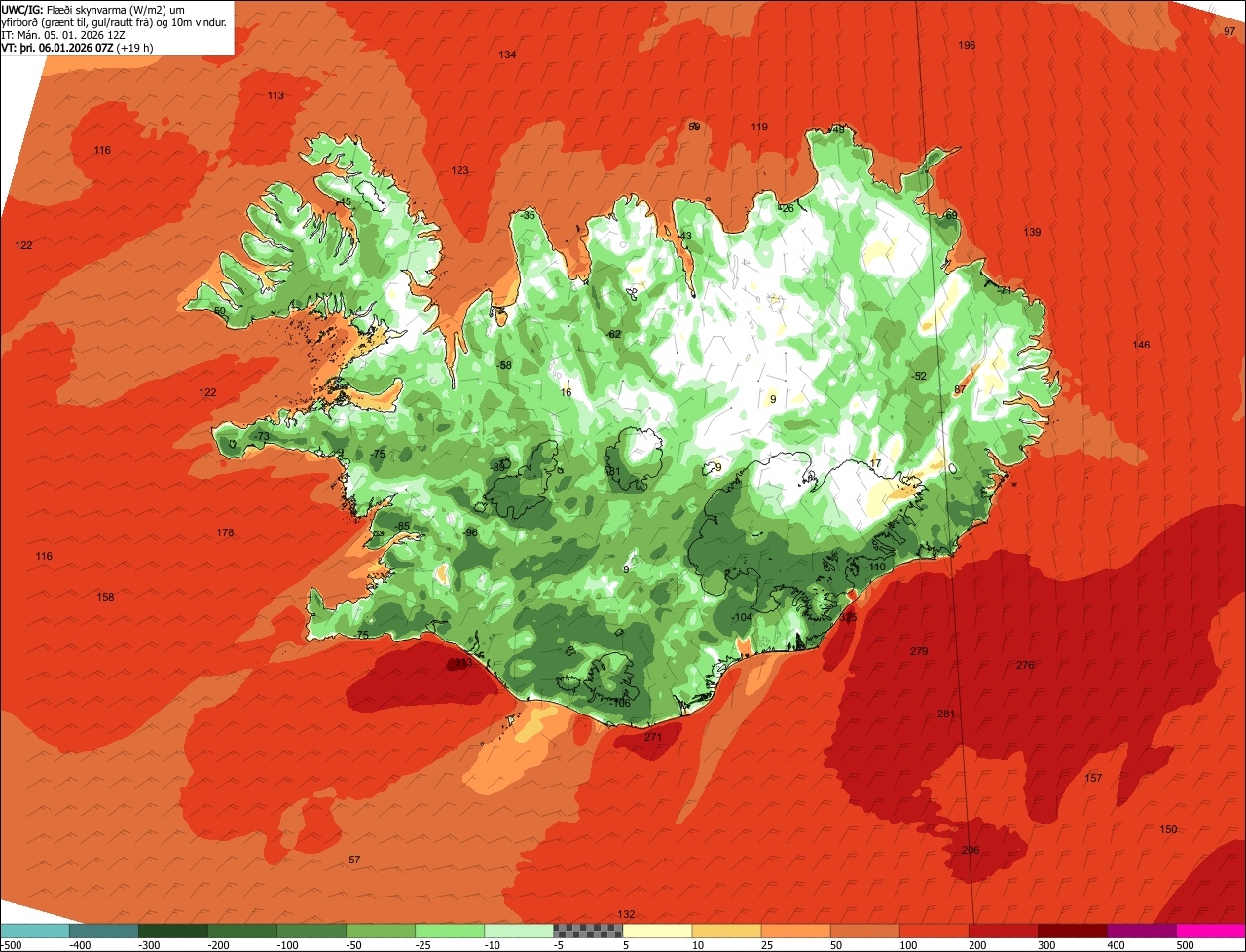Click the map value '-73' on the Snæfellsnes peninsula

point(262,436)
